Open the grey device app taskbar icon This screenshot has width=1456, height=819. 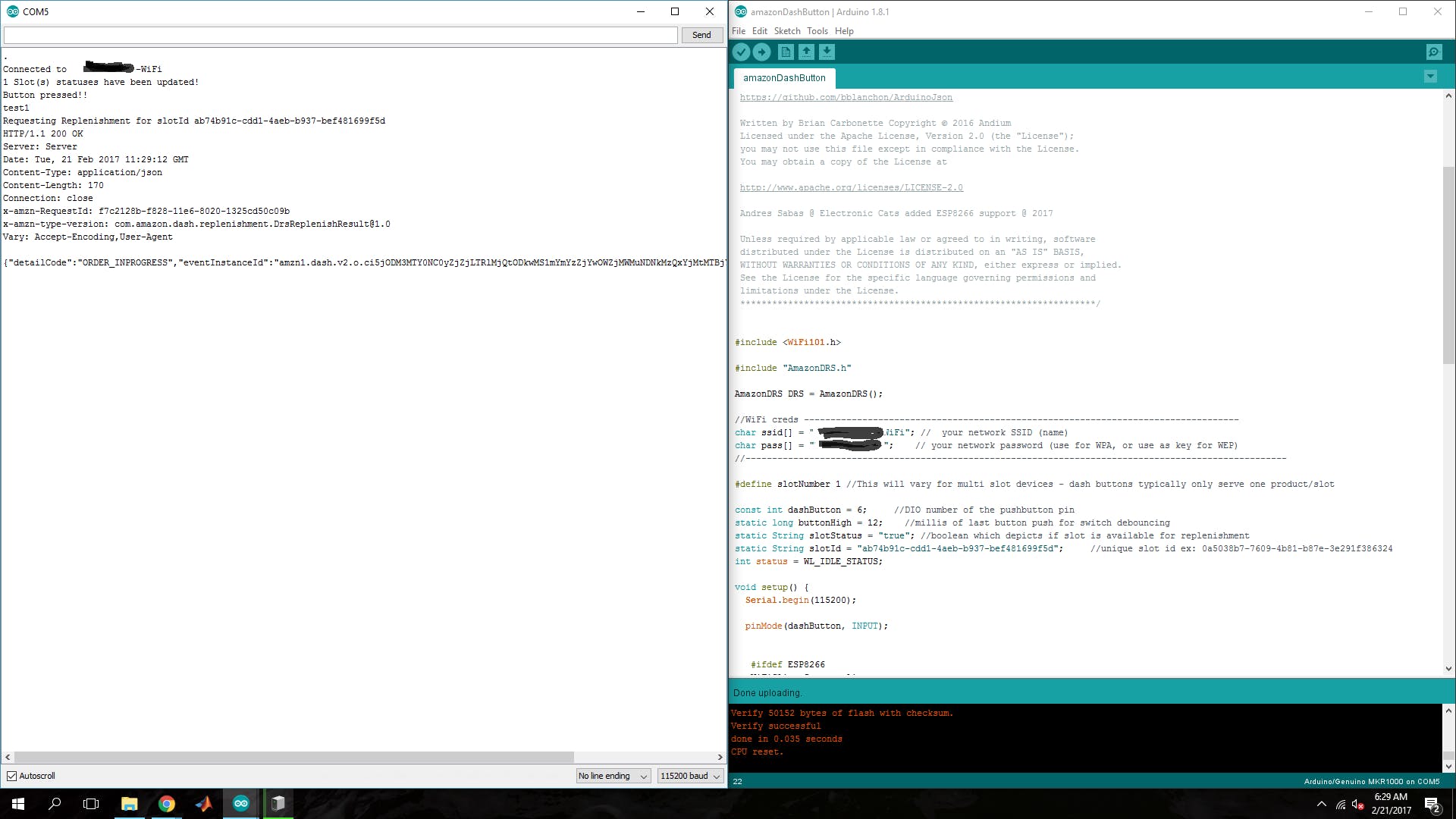(278, 804)
